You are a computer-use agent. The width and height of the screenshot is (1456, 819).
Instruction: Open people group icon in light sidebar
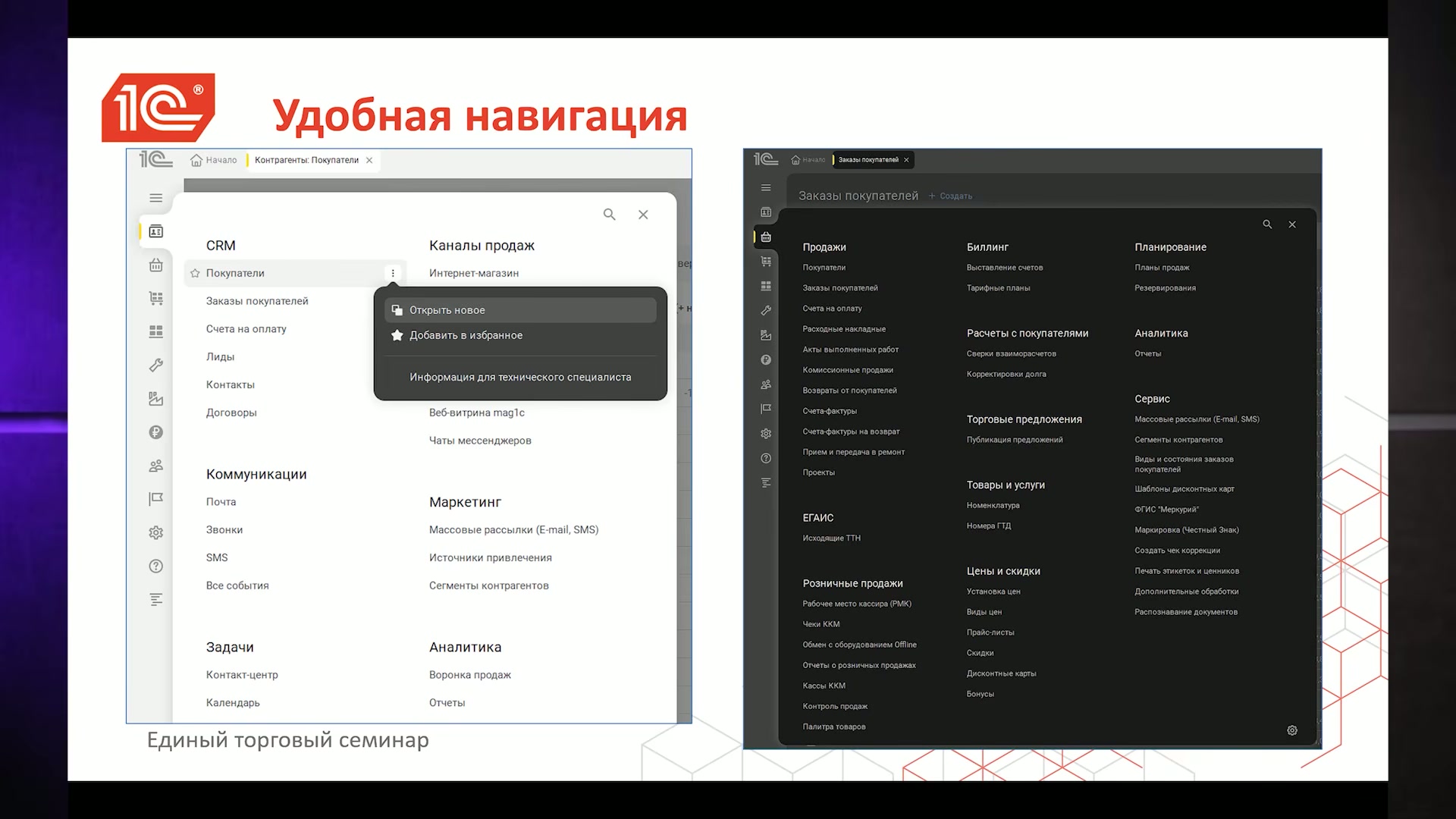(156, 466)
